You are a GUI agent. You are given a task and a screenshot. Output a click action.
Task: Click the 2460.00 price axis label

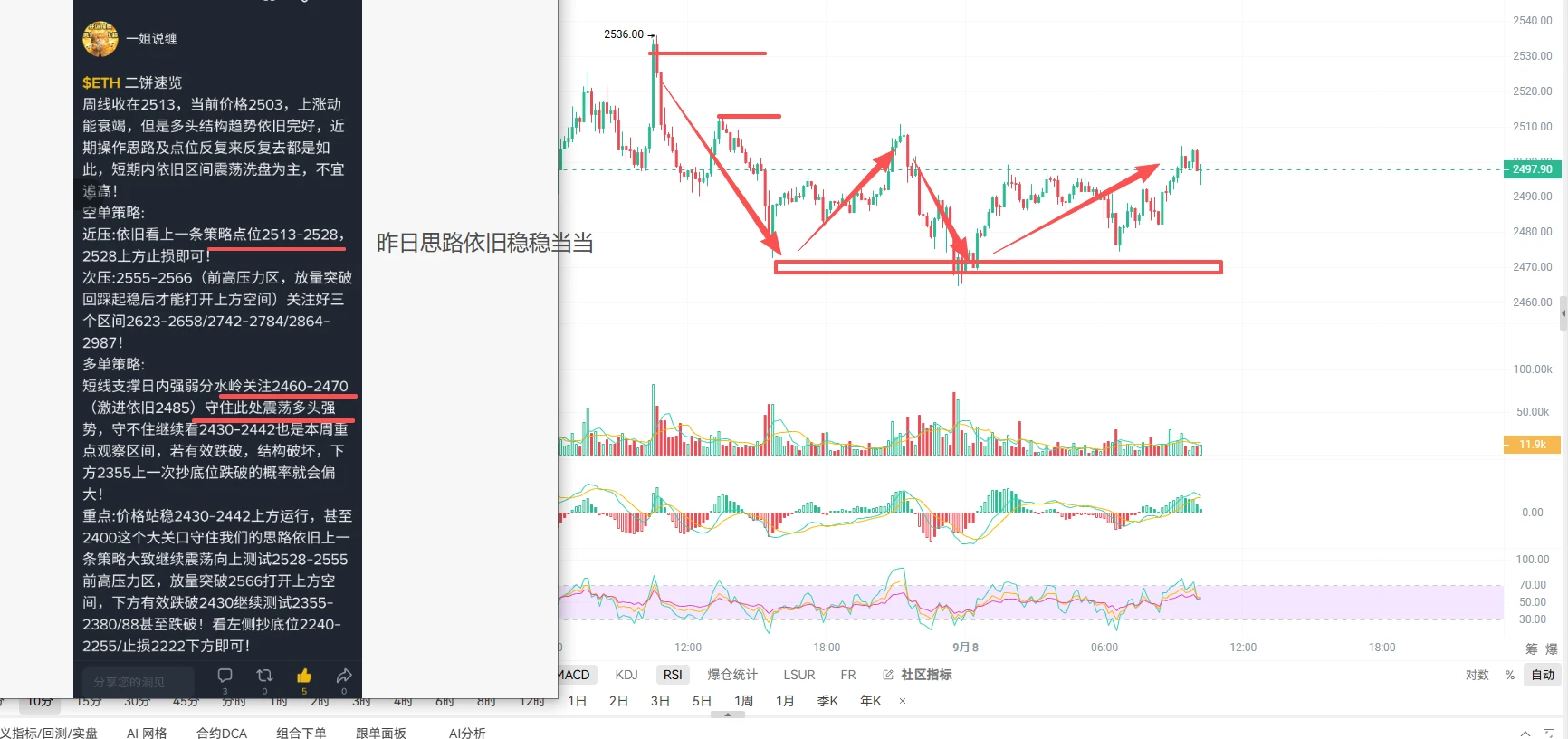click(x=1533, y=302)
